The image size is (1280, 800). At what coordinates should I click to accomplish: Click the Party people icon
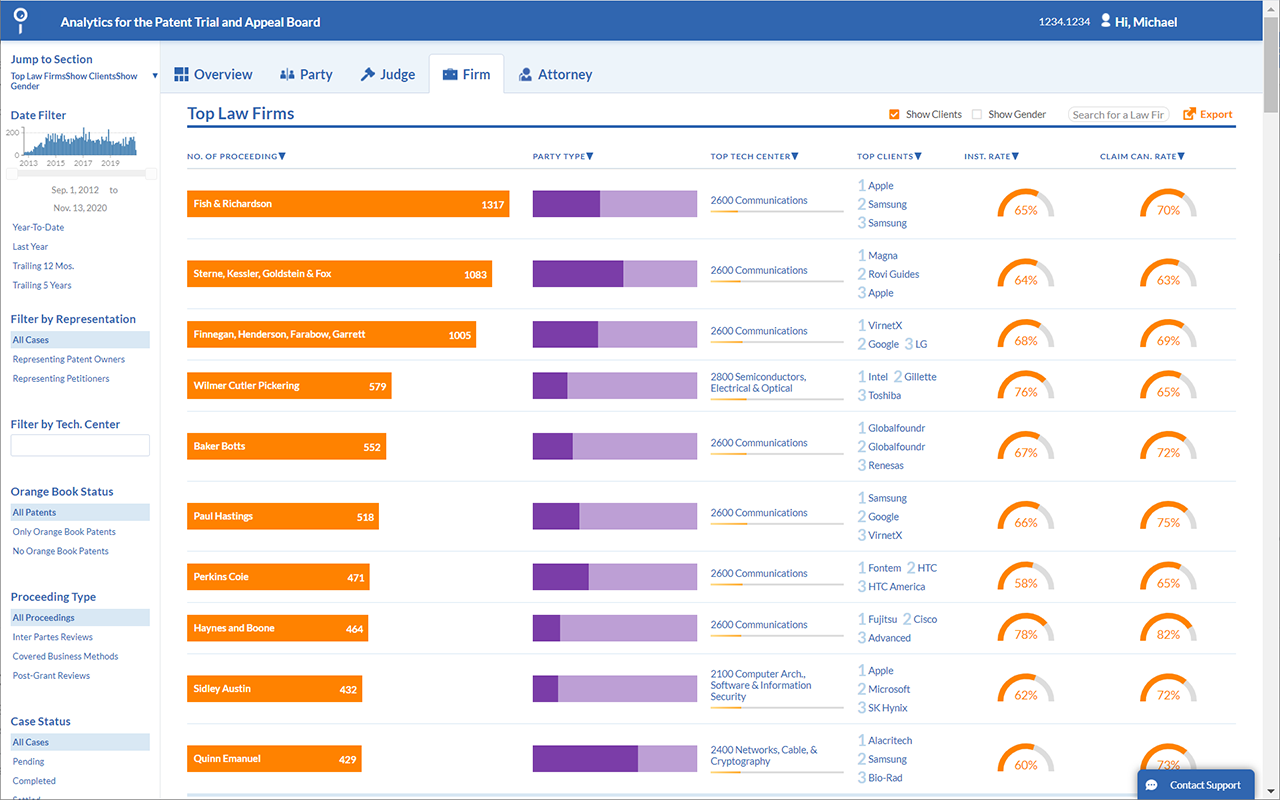coord(287,75)
